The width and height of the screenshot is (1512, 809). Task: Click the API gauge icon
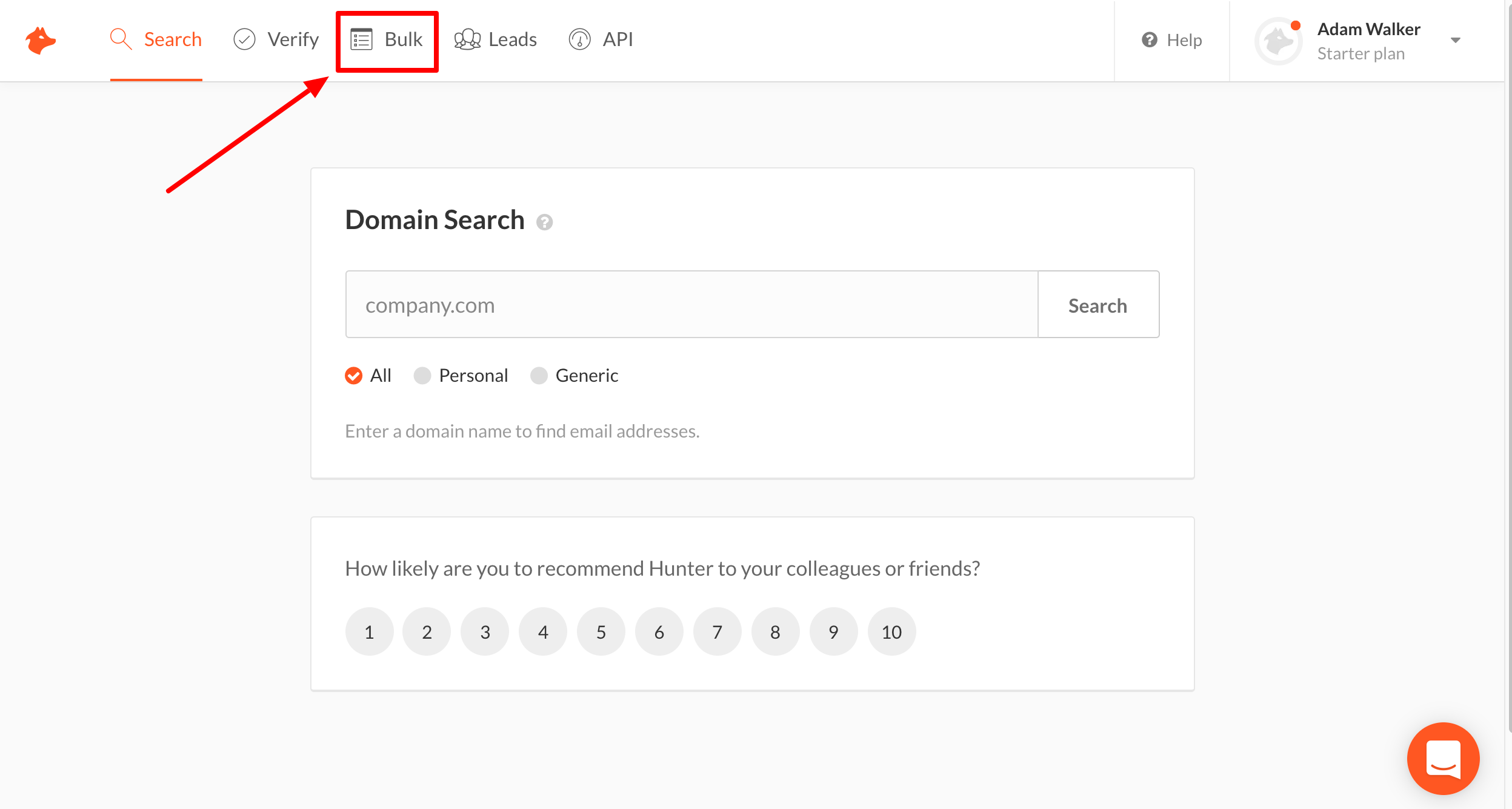coord(580,39)
